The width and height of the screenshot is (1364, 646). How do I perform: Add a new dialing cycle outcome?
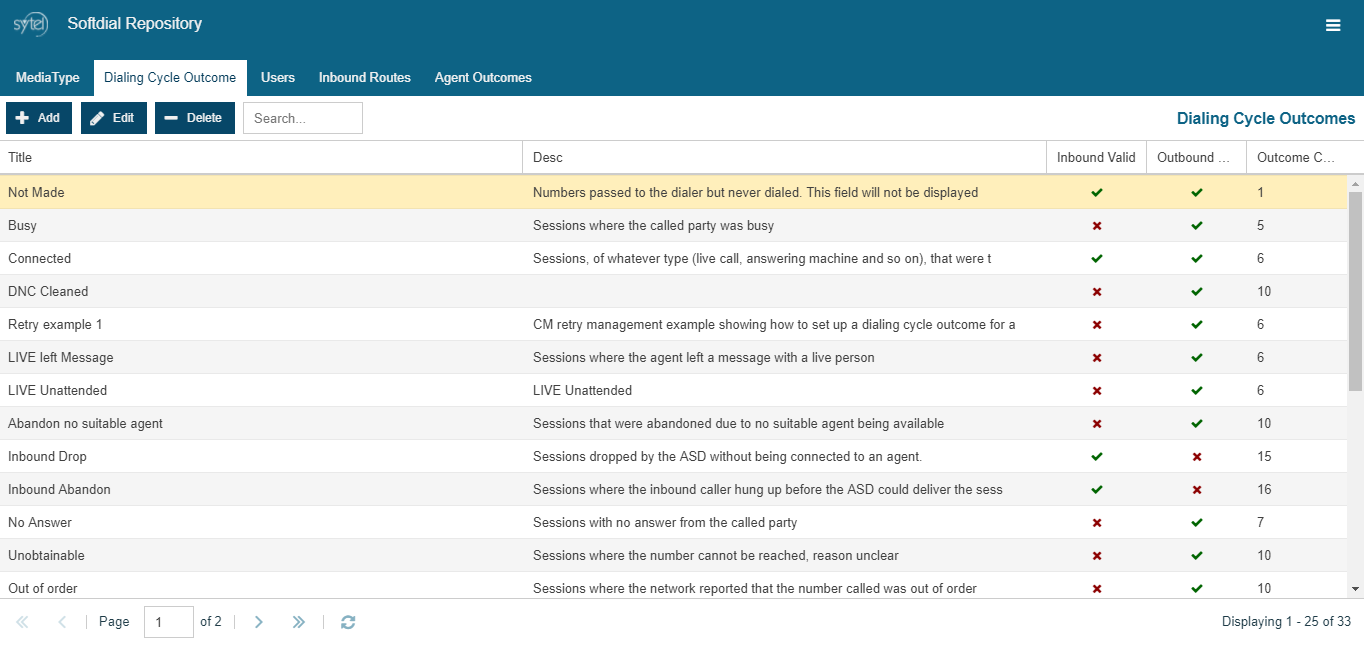(39, 118)
